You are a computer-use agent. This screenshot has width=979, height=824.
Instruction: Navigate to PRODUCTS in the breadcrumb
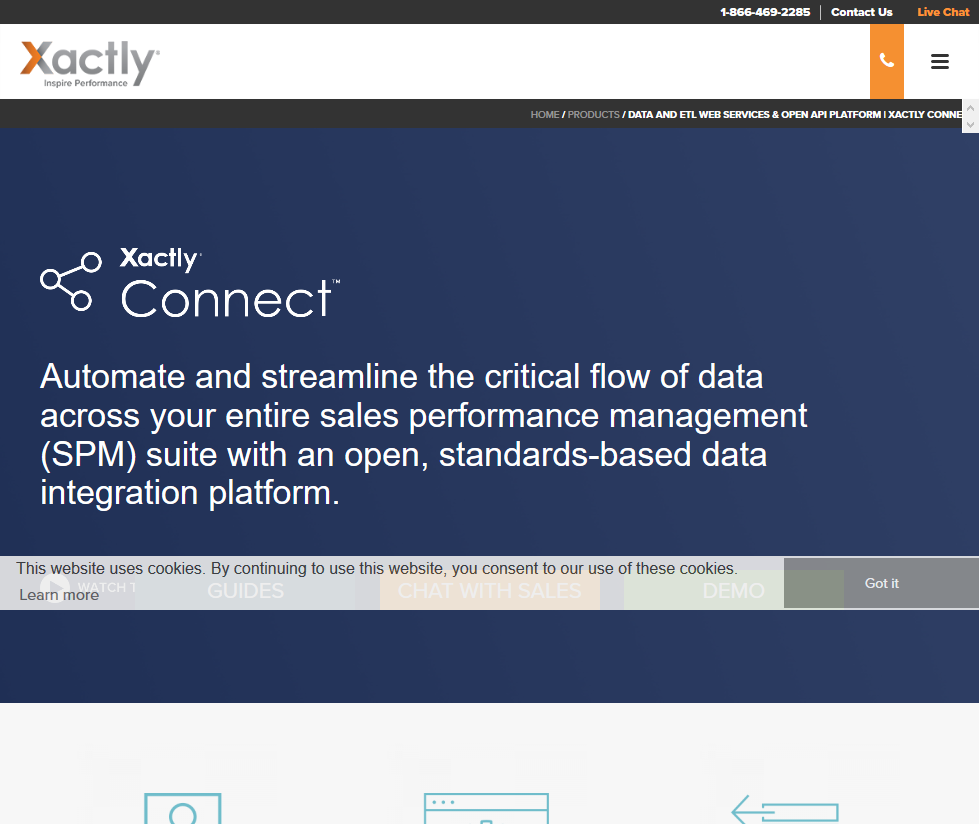pyautogui.click(x=593, y=115)
